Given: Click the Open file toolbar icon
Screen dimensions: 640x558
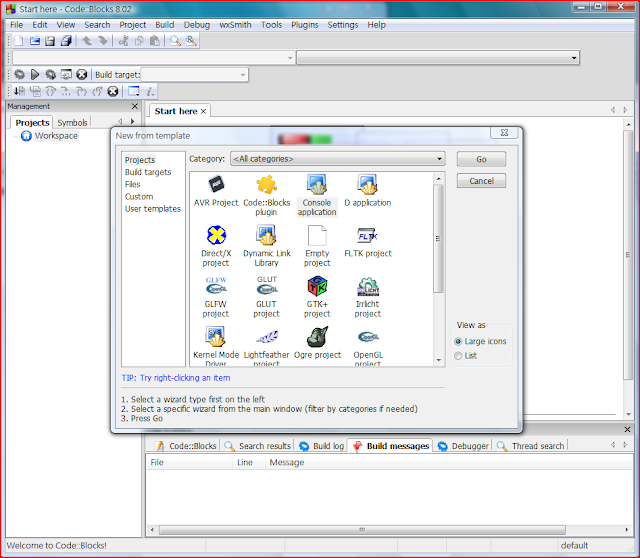Looking at the screenshot, I should [35, 41].
